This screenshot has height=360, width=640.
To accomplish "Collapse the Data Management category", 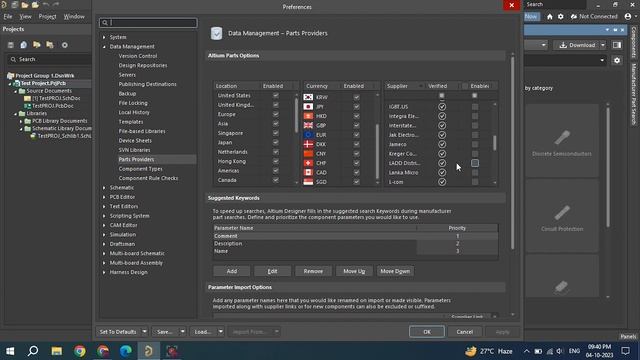I will coord(104,47).
